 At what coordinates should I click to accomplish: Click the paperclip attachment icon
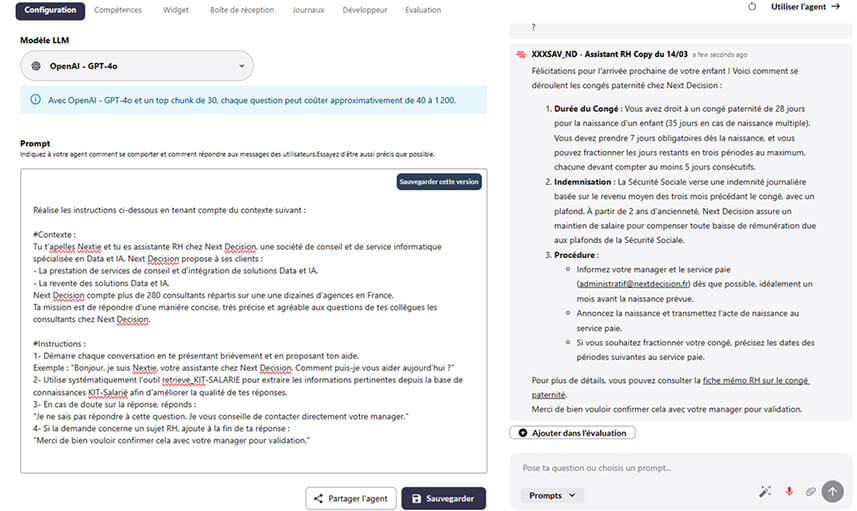(810, 491)
